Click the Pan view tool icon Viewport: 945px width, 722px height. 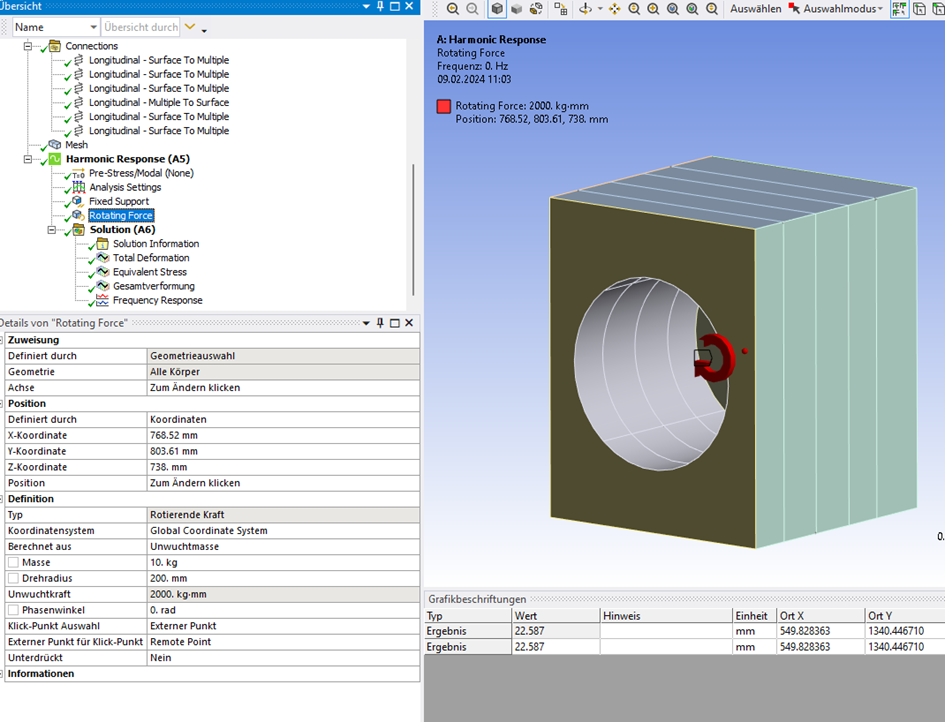point(614,9)
